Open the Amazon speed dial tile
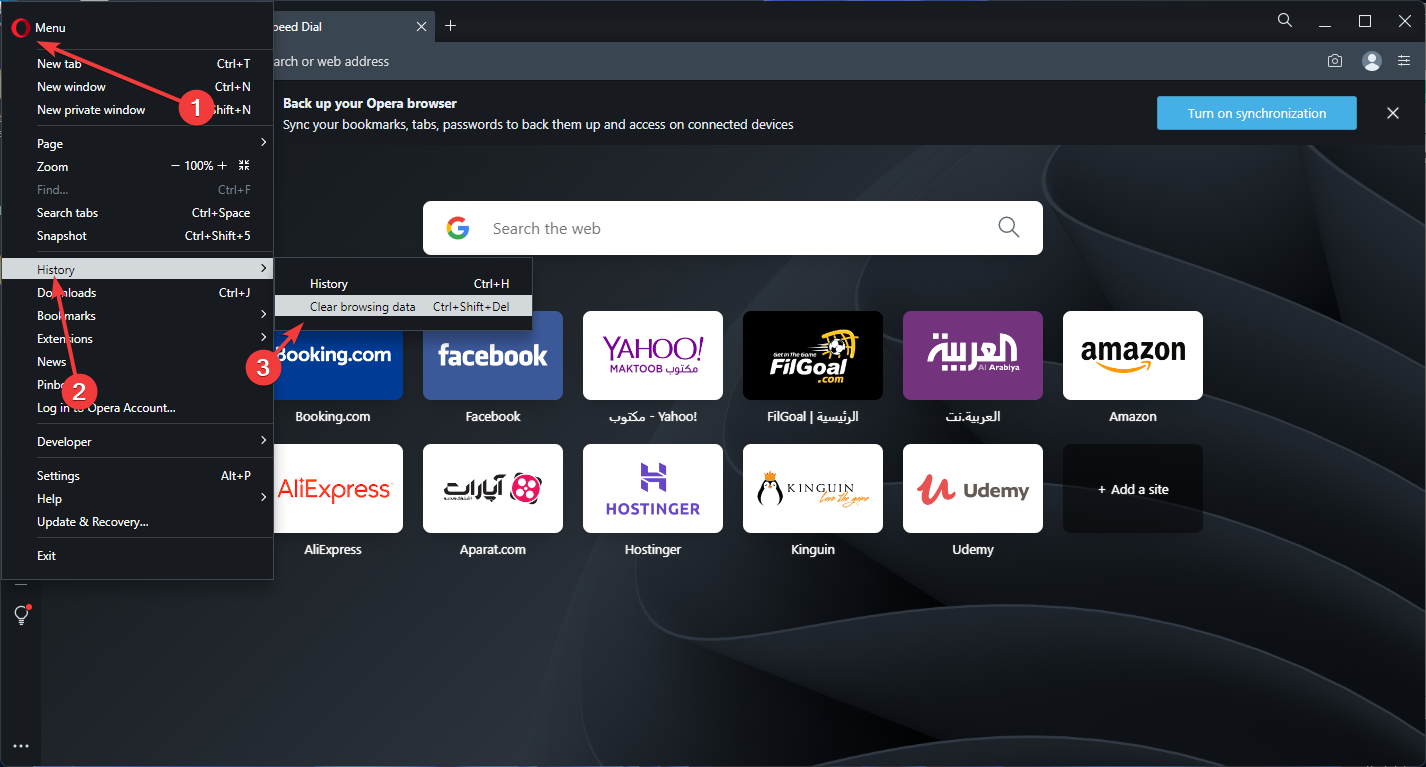1426x767 pixels. [x=1133, y=355]
